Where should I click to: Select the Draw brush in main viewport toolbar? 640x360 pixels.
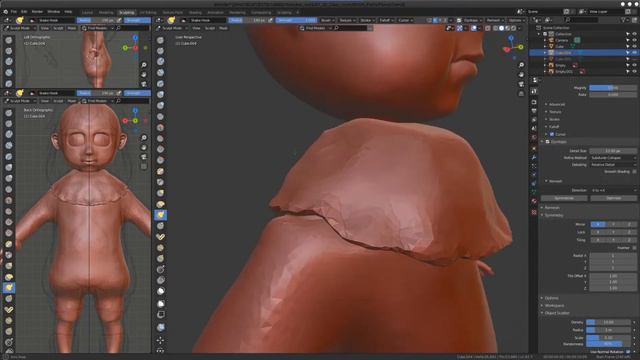(x=160, y=40)
